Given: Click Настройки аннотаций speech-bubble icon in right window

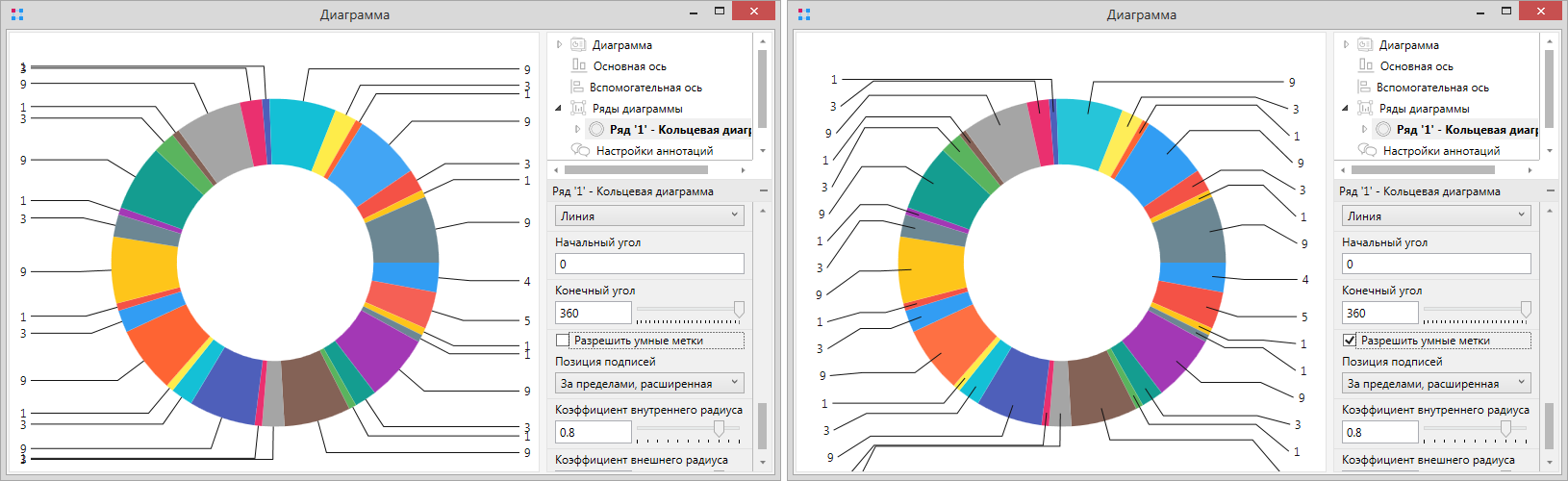Looking at the screenshot, I should pyautogui.click(x=1367, y=150).
